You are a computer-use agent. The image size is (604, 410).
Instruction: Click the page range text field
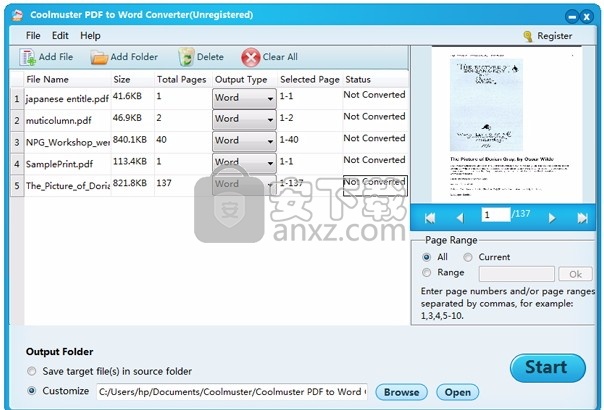[517, 274]
